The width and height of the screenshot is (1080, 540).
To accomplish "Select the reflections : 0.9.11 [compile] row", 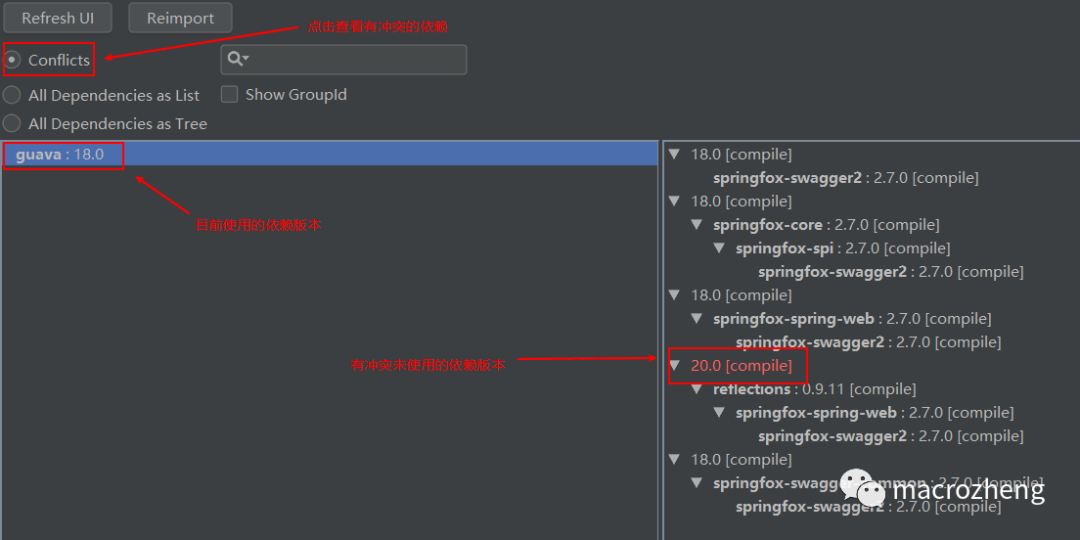I will (x=815, y=389).
